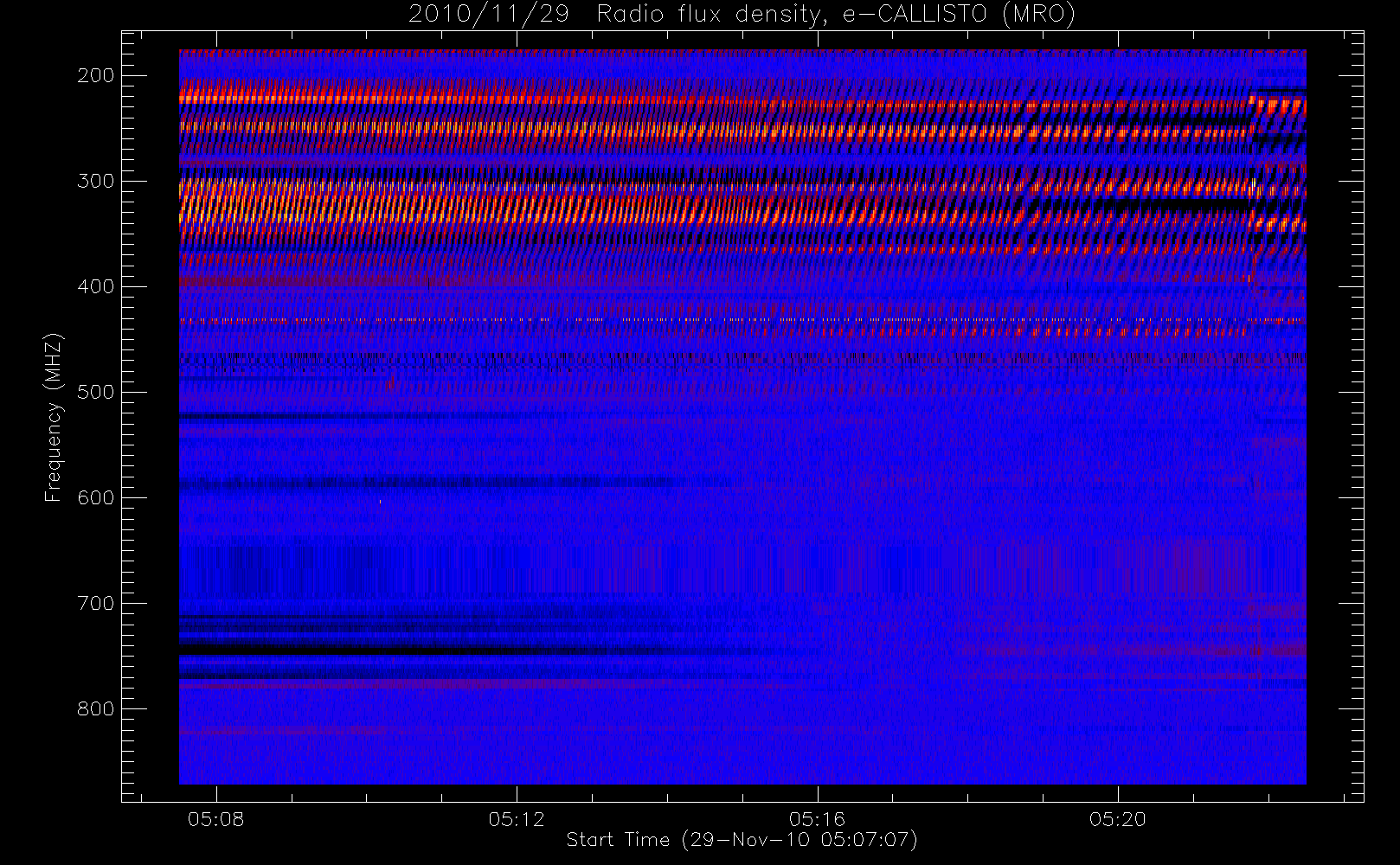Click the "Start Time (29-Nov-10 05:07:07)" x-axis label
Image resolution: width=1400 pixels, height=865 pixels.
(742, 840)
